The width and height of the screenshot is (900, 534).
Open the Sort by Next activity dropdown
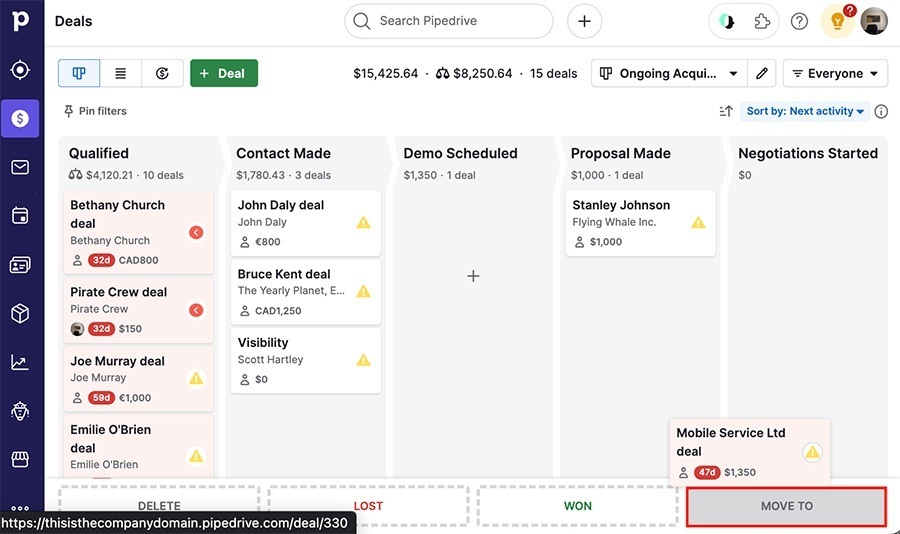(x=805, y=111)
